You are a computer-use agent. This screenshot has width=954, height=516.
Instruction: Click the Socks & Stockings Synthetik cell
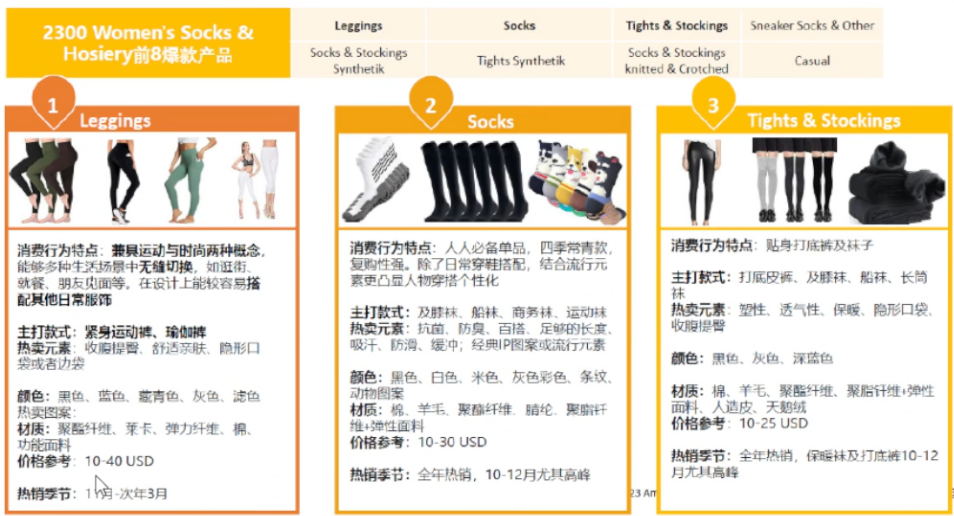[358, 61]
